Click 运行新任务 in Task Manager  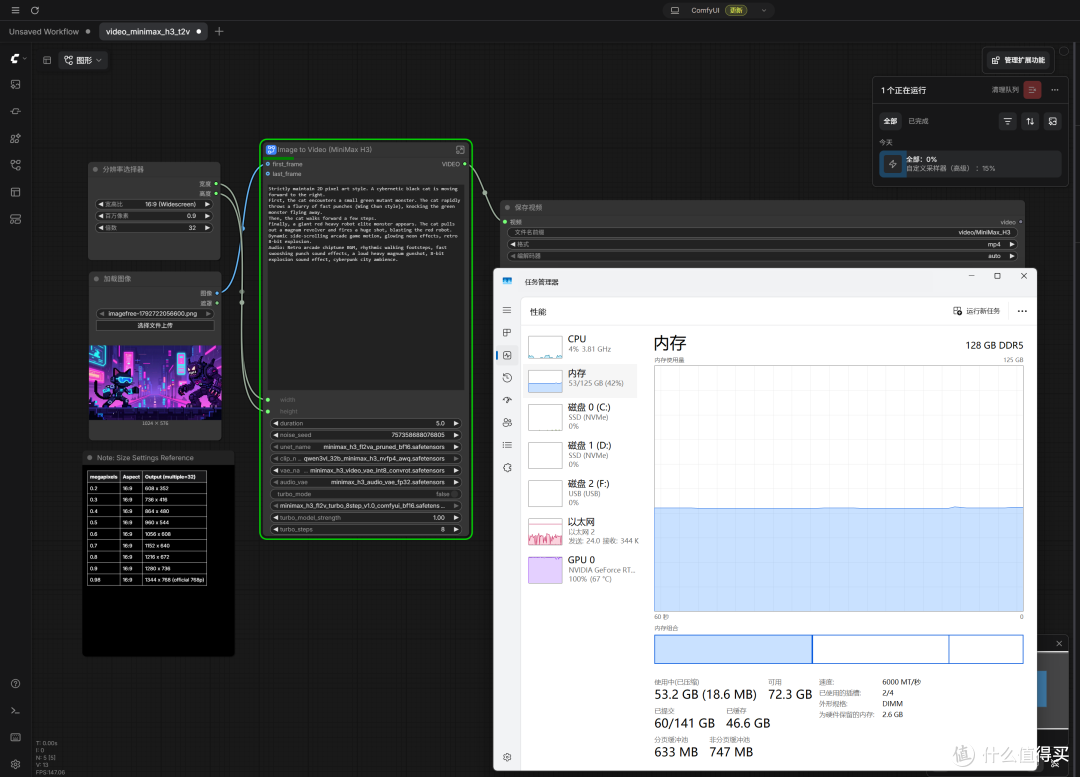click(x=977, y=311)
